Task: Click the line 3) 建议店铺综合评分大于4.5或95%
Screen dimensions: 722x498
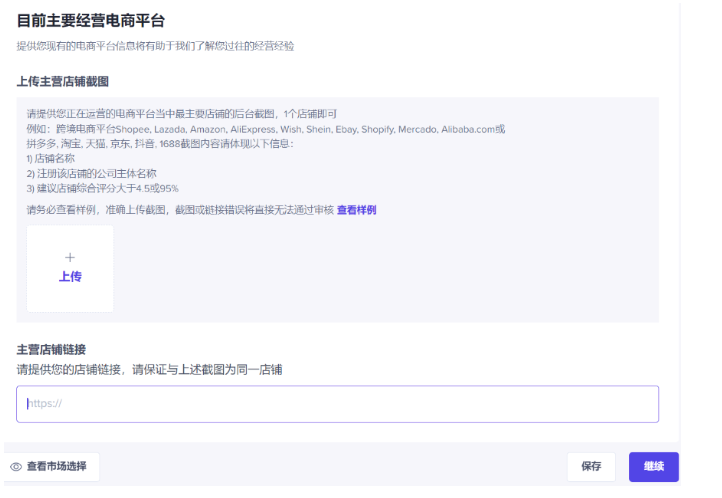Action: click(x=102, y=188)
